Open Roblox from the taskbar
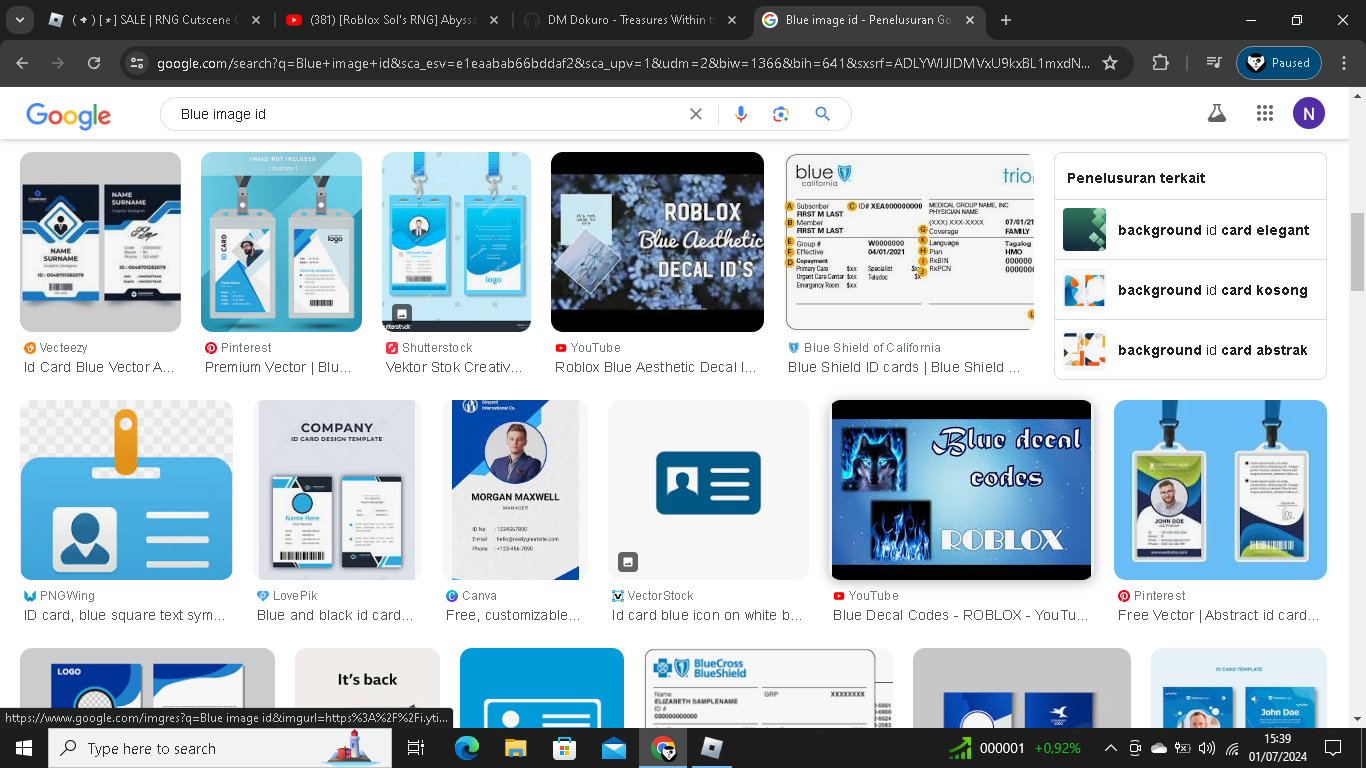 click(x=712, y=748)
